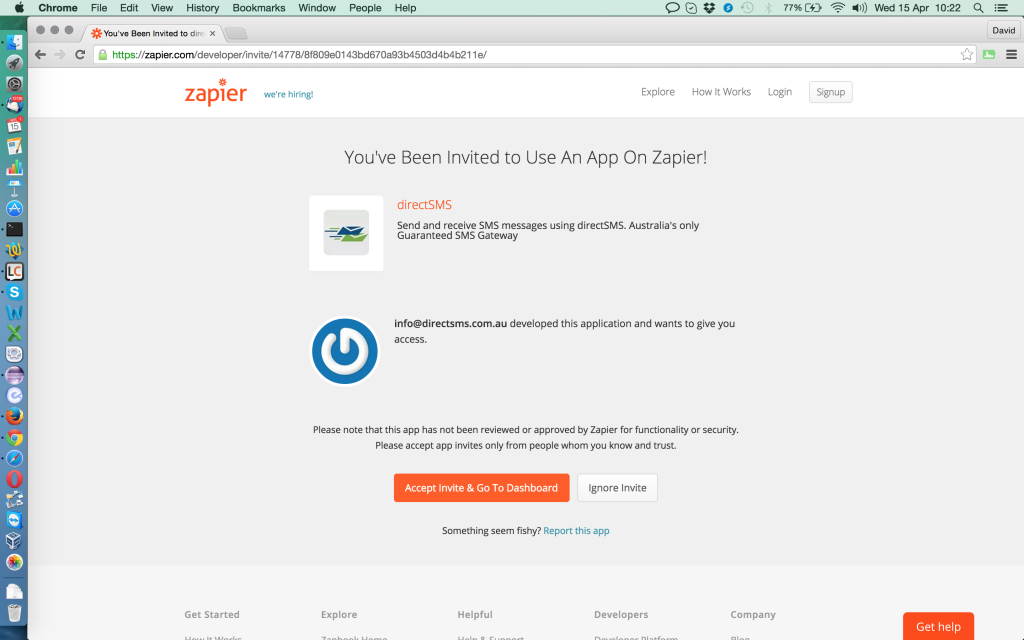Click the 'Report this app' link

tap(576, 530)
